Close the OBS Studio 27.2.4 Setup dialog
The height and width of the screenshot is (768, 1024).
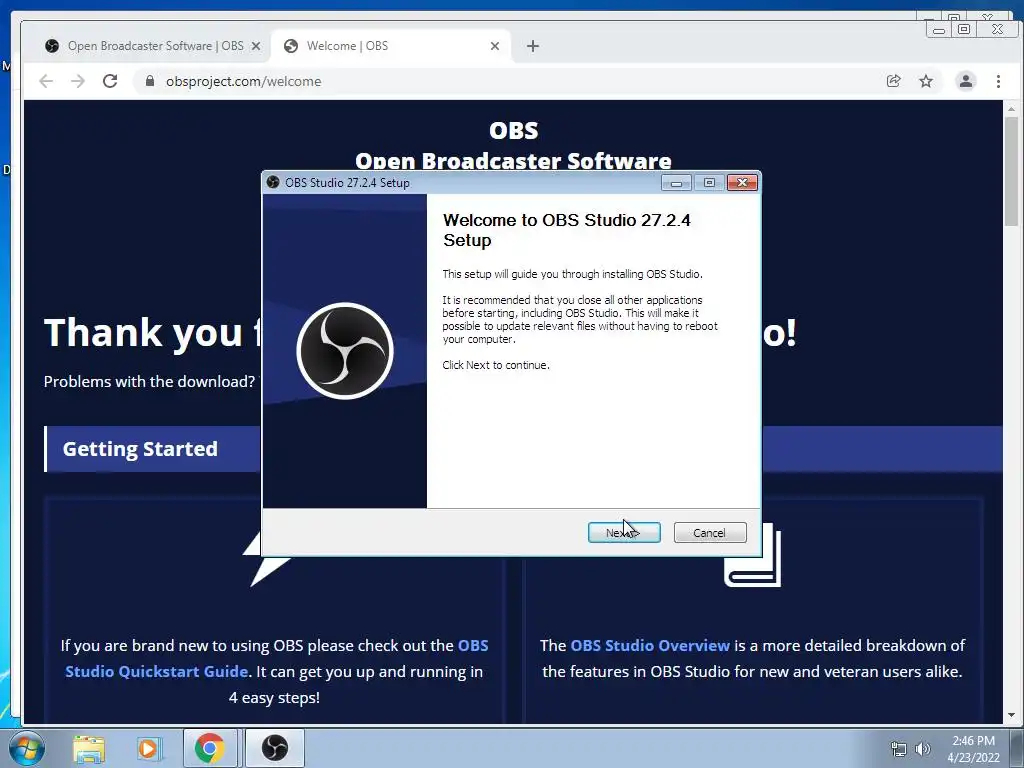pos(742,183)
